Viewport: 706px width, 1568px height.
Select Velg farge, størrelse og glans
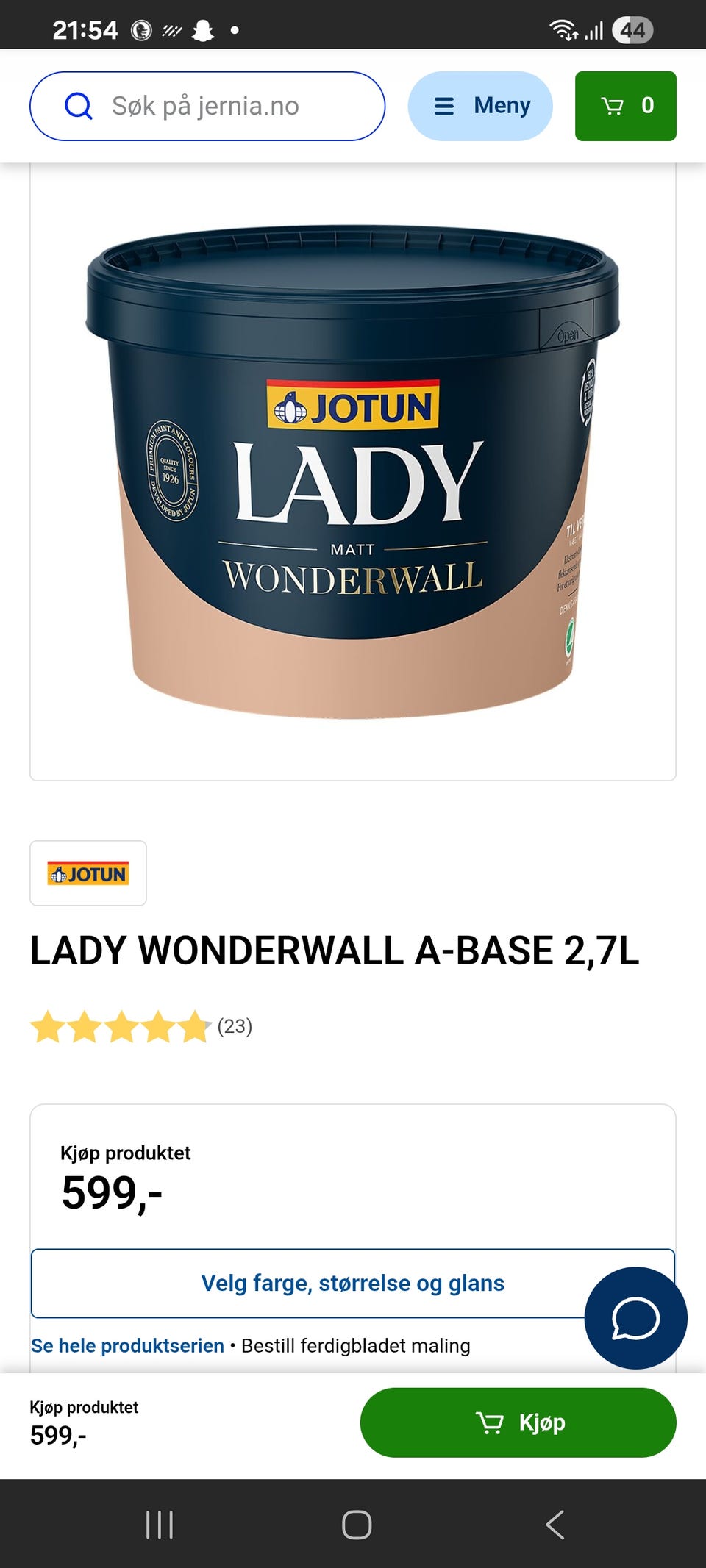point(353,1283)
